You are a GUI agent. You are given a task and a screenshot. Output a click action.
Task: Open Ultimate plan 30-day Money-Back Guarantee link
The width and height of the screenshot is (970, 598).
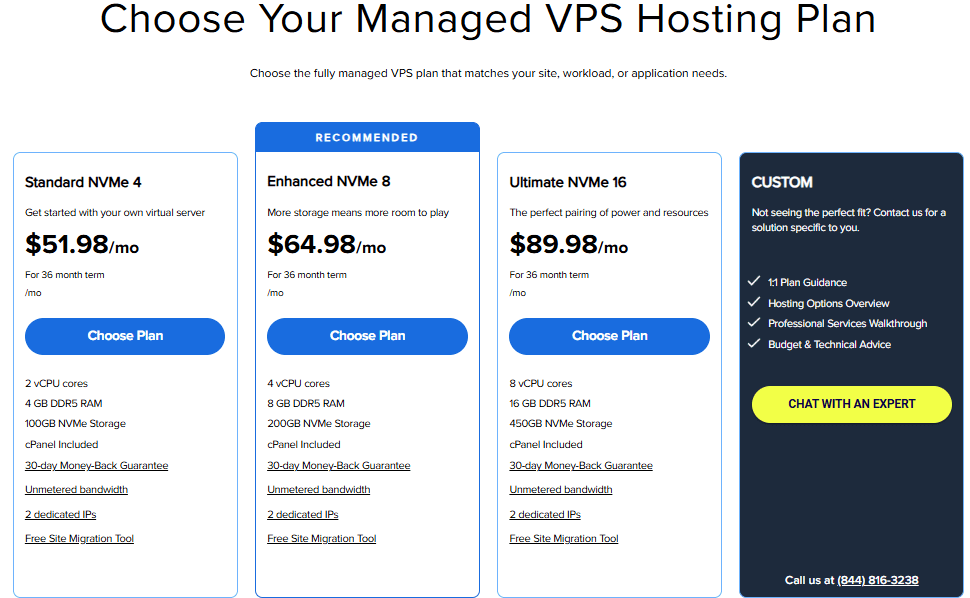click(x=581, y=465)
